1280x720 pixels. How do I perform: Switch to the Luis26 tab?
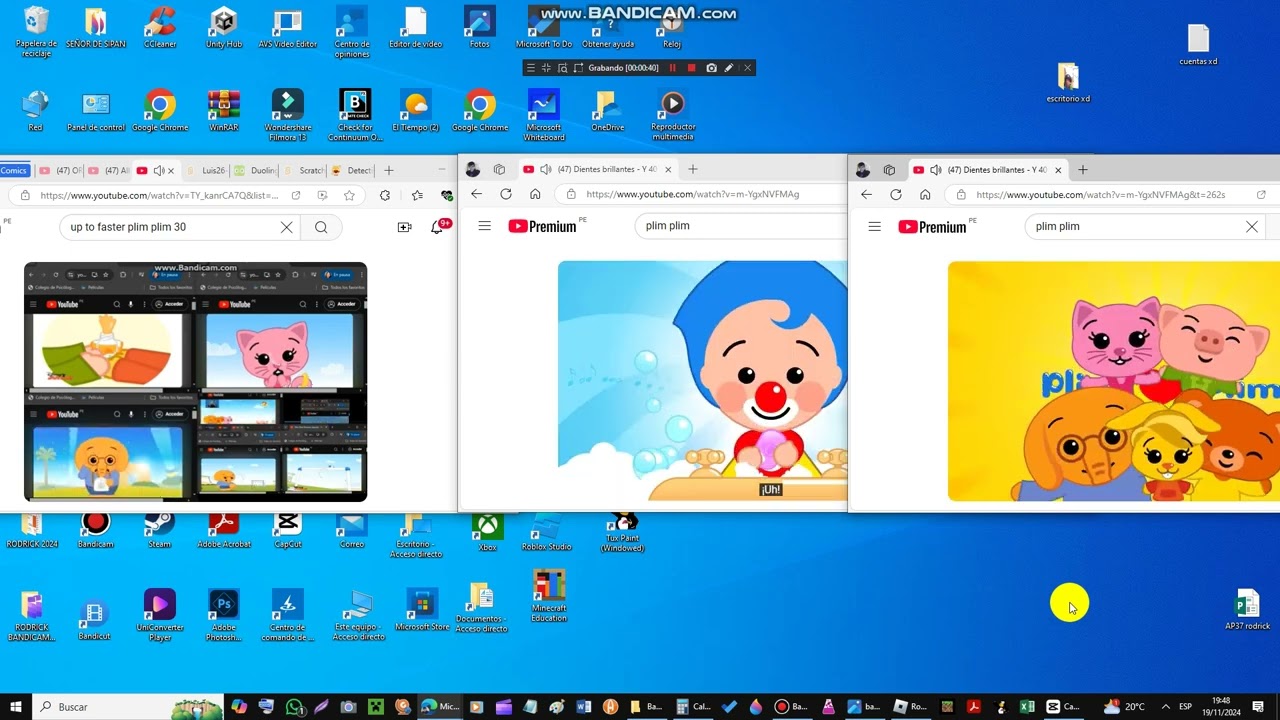tap(207, 171)
